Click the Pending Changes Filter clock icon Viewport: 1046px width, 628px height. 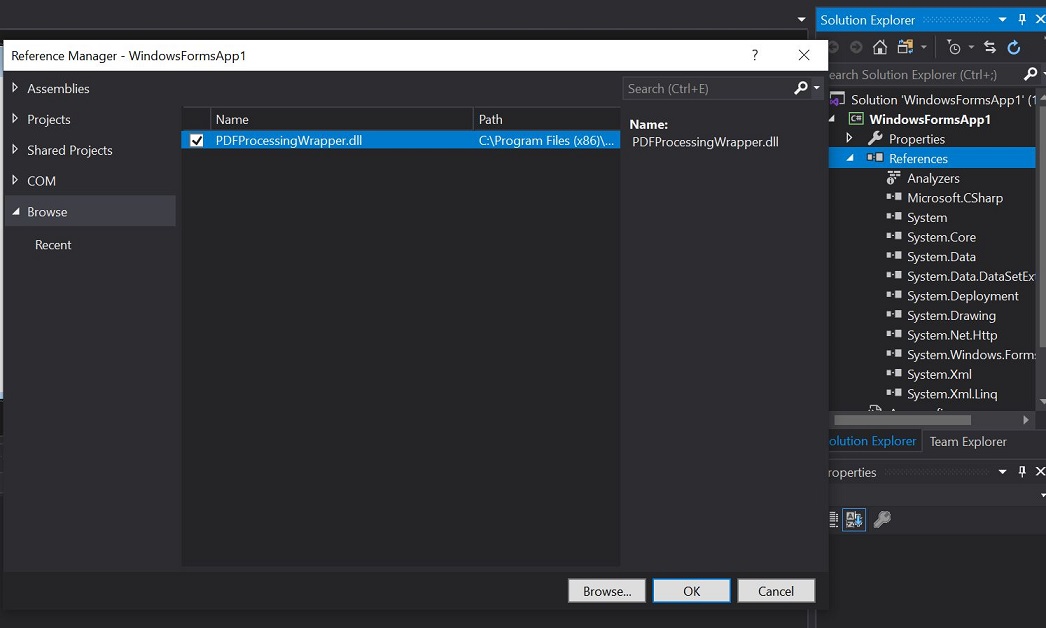pos(954,47)
